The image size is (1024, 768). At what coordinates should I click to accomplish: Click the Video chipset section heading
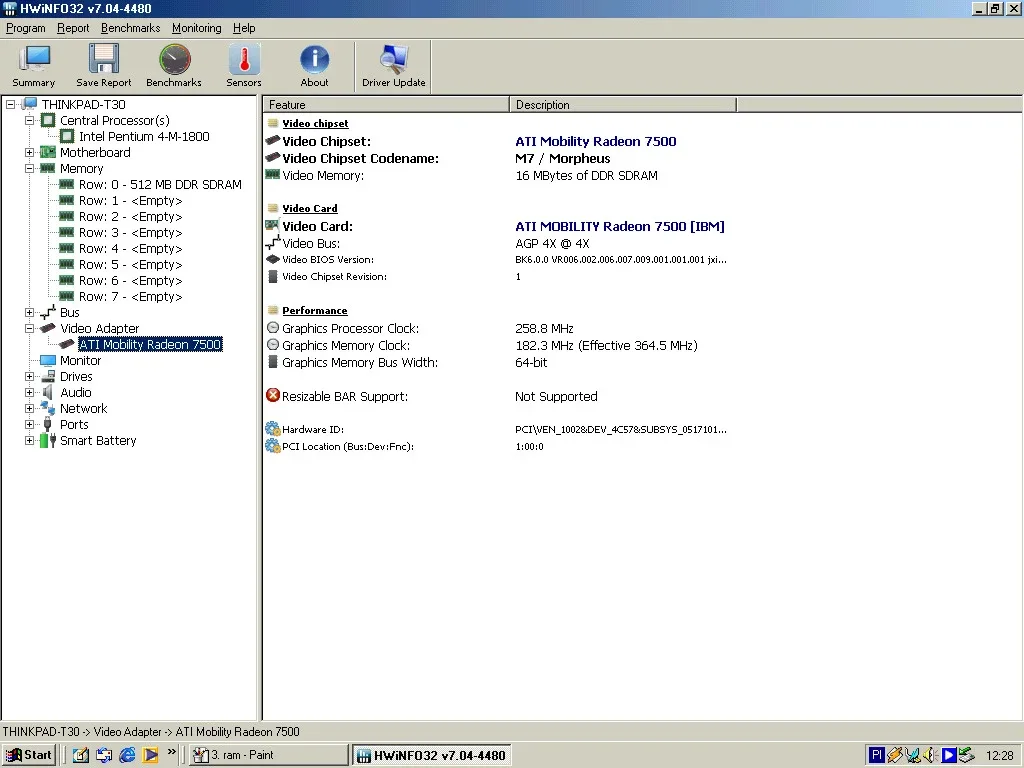point(315,123)
